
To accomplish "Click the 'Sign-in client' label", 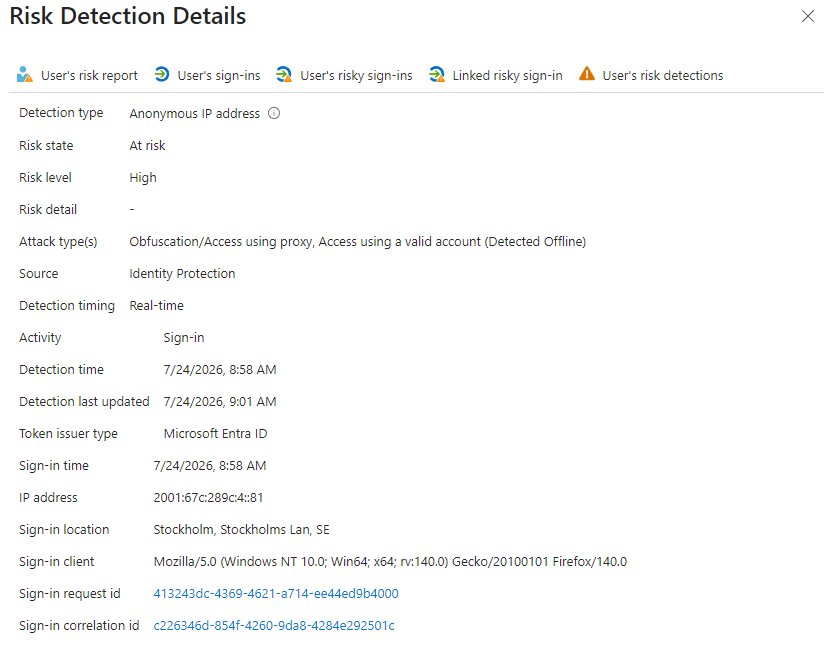I will (x=56, y=562).
